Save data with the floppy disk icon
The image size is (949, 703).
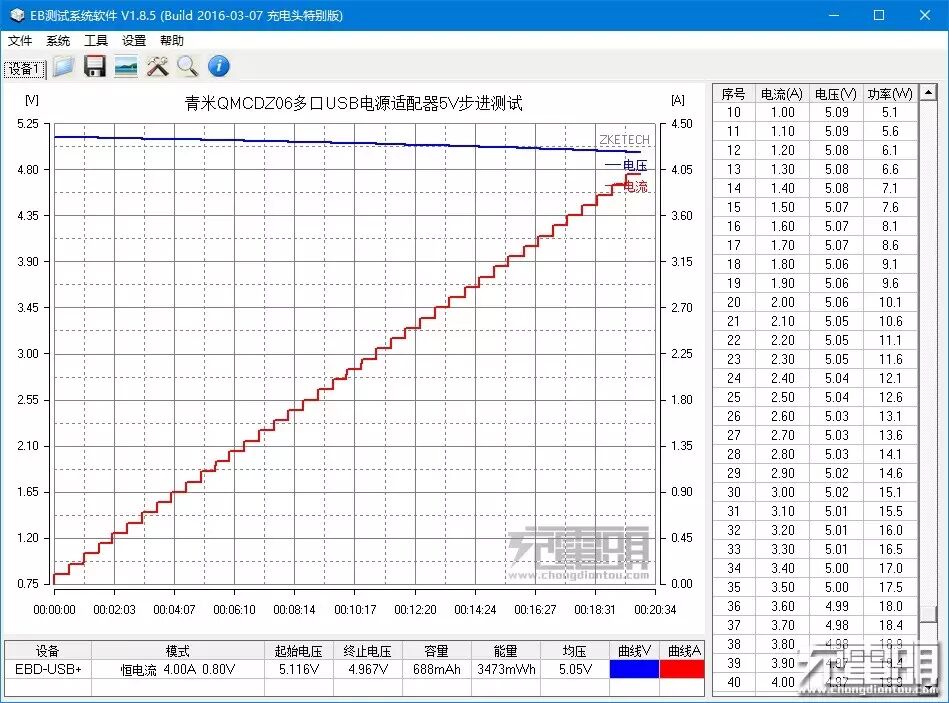click(94, 66)
